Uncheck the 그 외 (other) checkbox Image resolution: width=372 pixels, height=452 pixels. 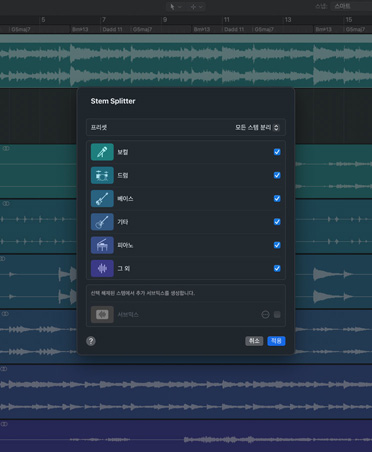[277, 269]
